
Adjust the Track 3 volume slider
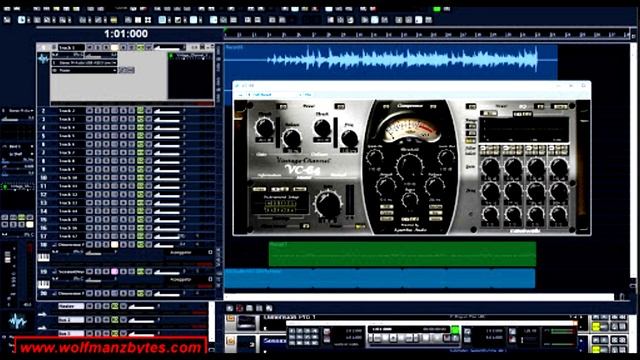pyautogui.click(x=167, y=119)
